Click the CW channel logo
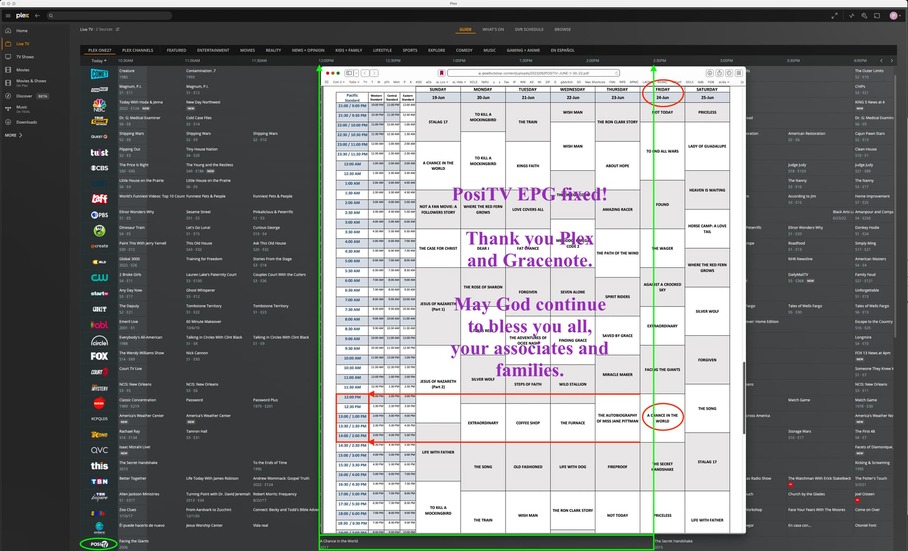Viewport: 908px width, 551px height. 99,278
